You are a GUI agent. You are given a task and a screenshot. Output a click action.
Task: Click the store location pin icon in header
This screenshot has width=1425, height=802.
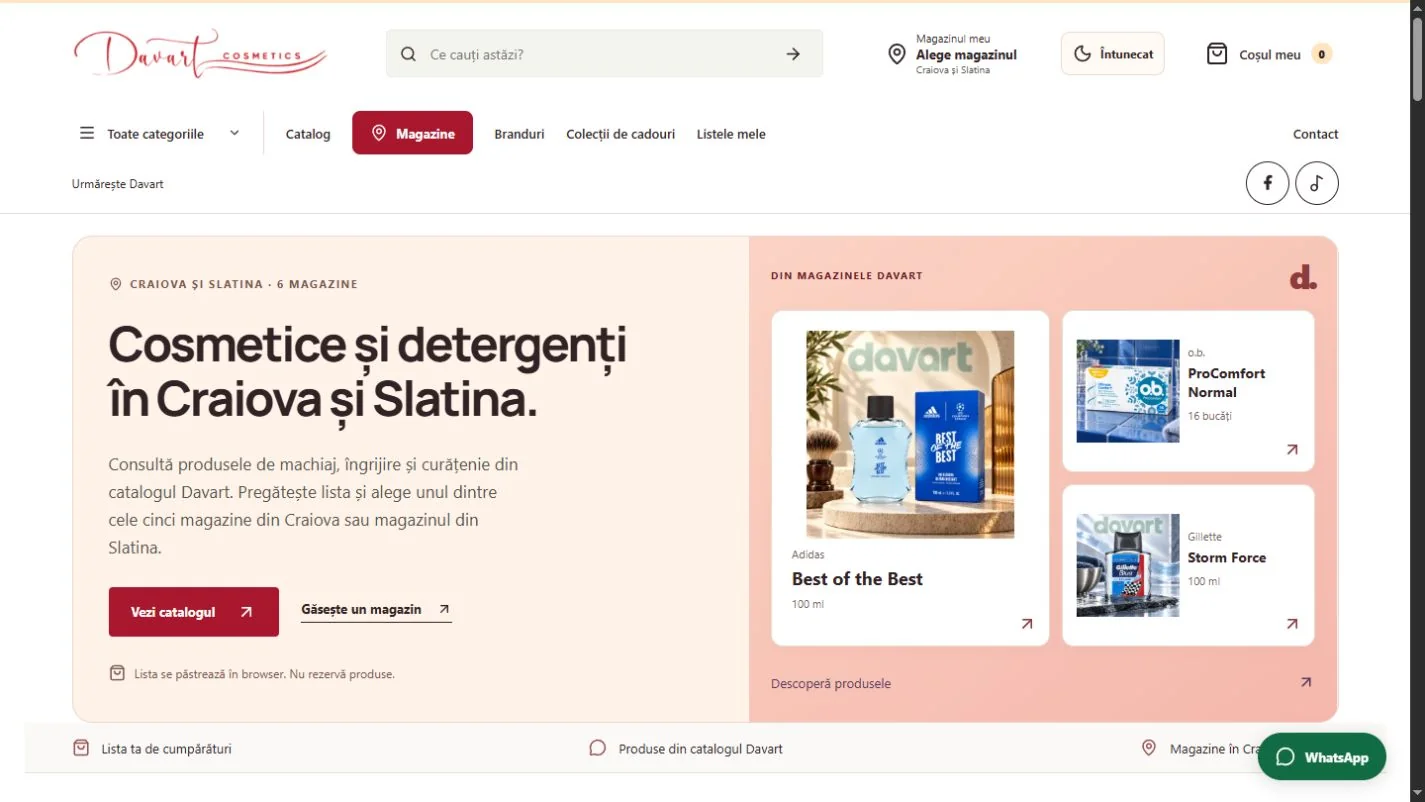pos(897,54)
